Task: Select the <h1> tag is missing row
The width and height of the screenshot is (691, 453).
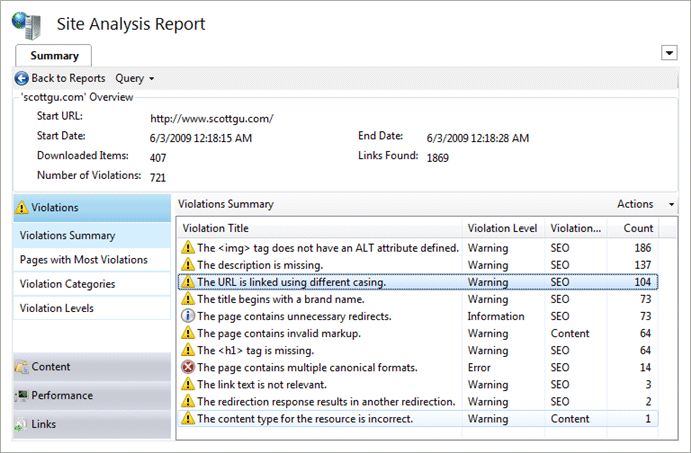Action: point(418,350)
